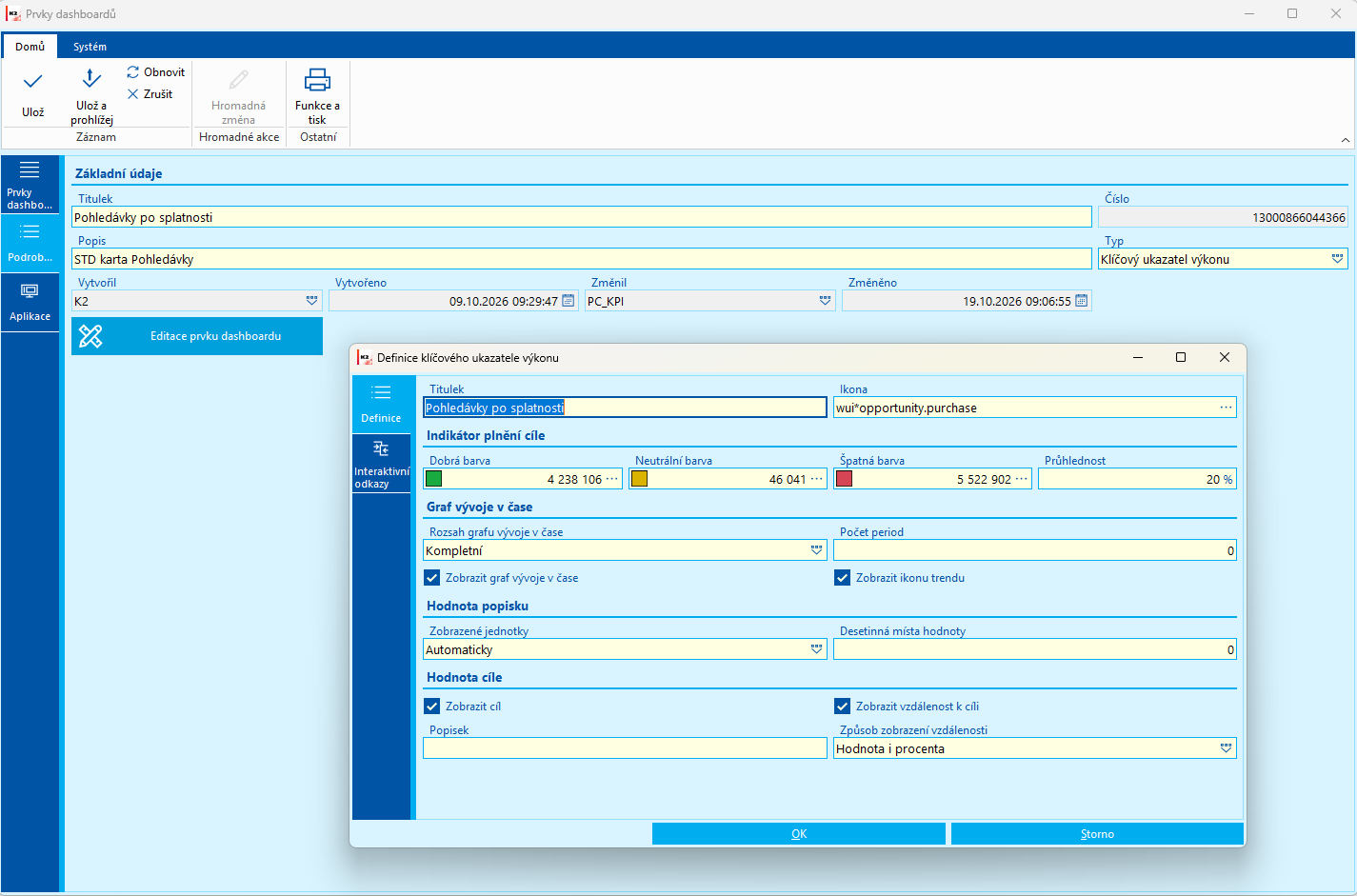Toggle Zobrazit vzdálenost k cíli
Viewport: 1357px width, 896px height.
842,707
